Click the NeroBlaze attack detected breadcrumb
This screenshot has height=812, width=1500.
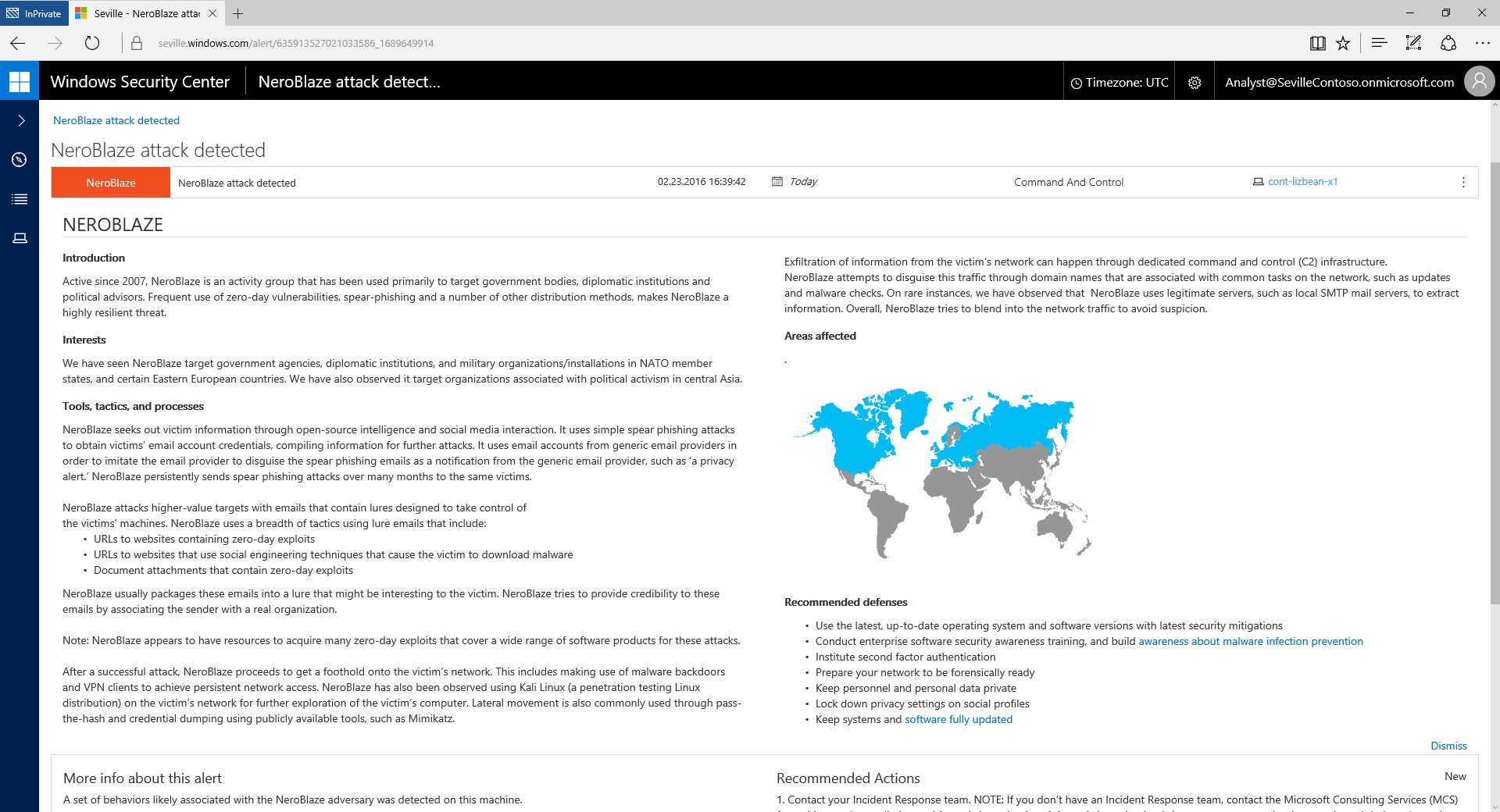point(116,120)
